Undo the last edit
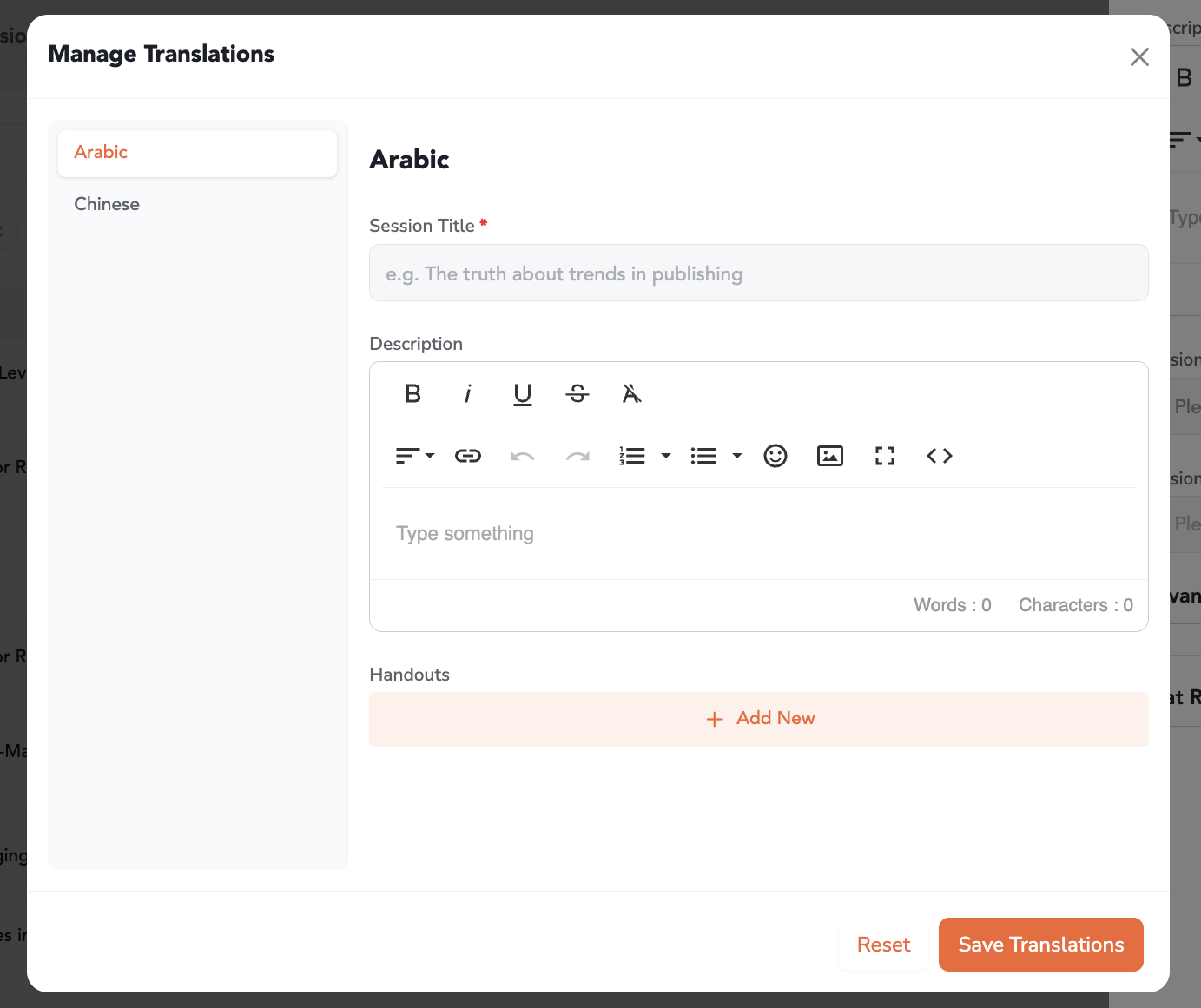Viewport: 1201px width, 1008px height. pos(523,456)
